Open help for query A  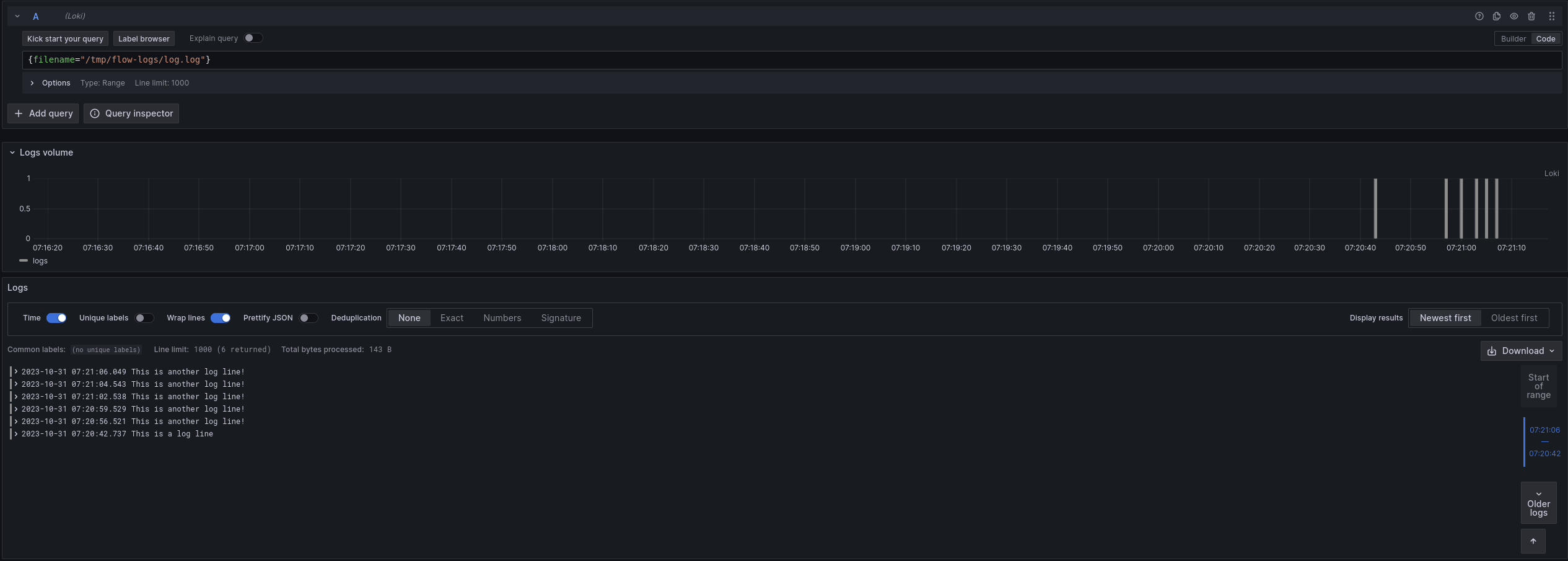pyautogui.click(x=1479, y=16)
